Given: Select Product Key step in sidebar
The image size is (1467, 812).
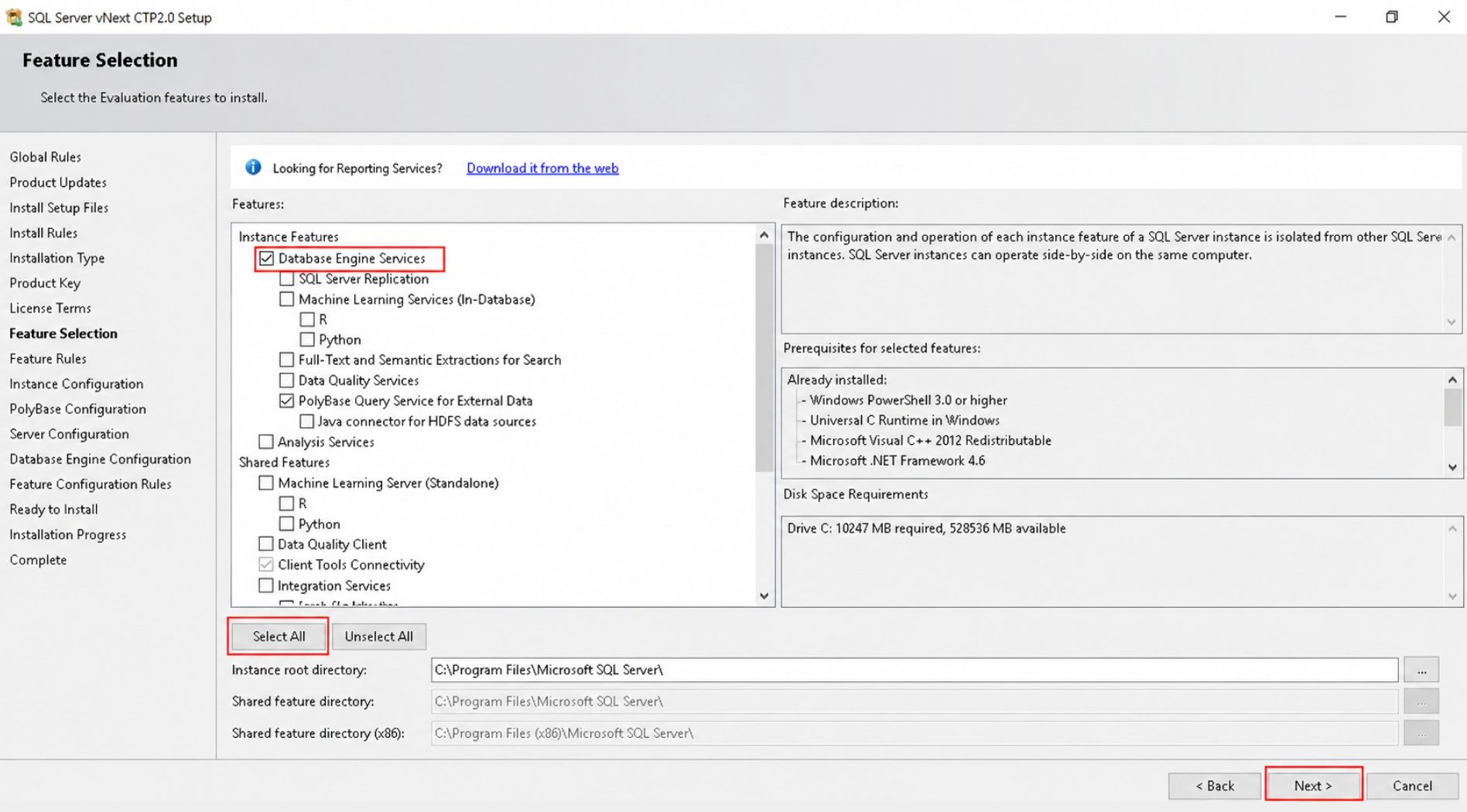Looking at the screenshot, I should tap(45, 283).
